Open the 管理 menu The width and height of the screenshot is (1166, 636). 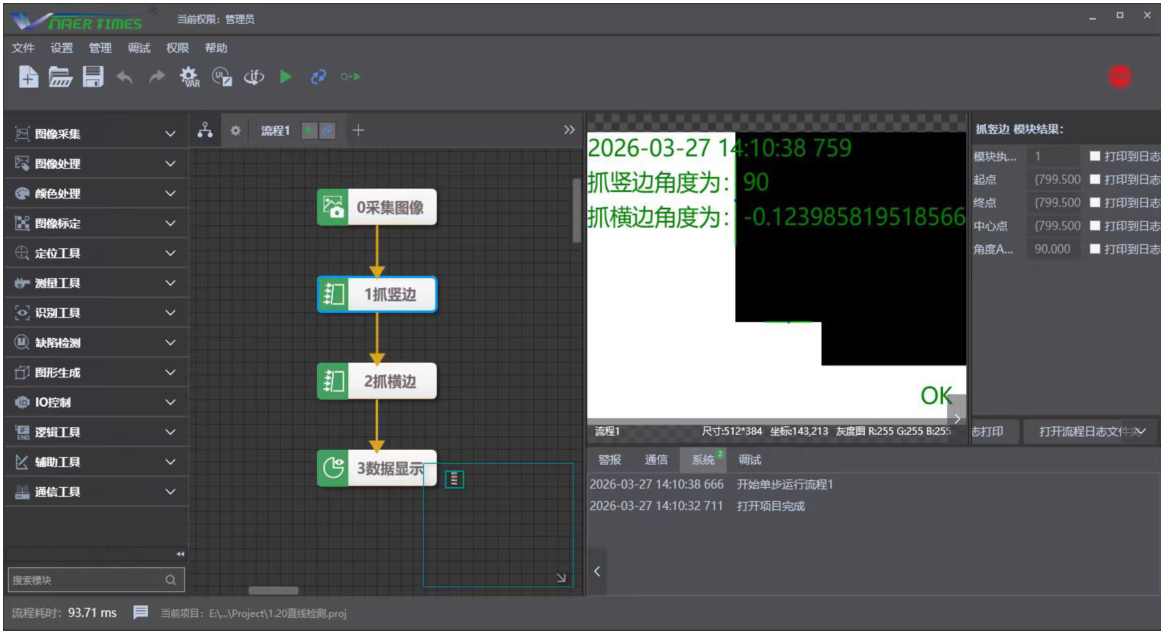pos(100,48)
